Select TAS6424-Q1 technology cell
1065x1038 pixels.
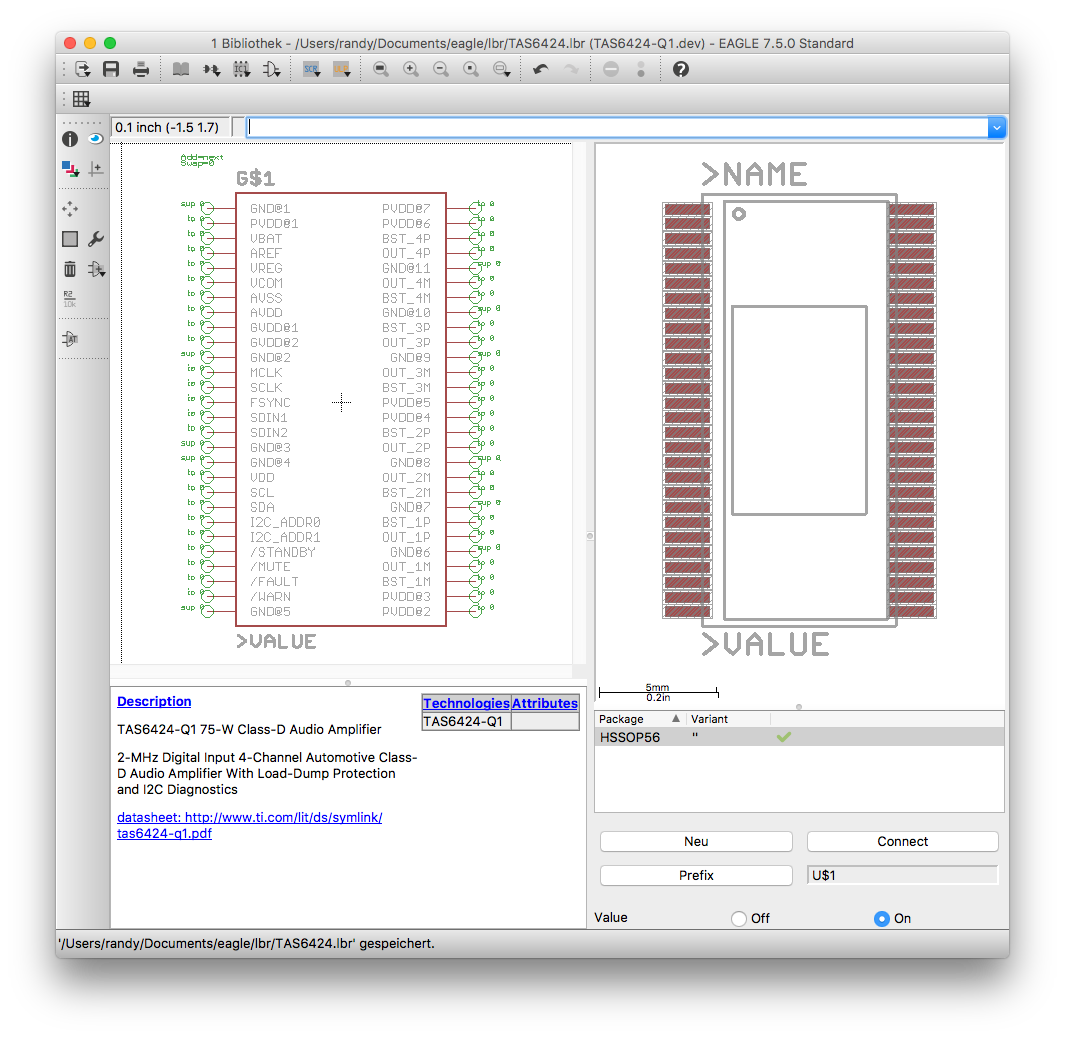tap(466, 721)
